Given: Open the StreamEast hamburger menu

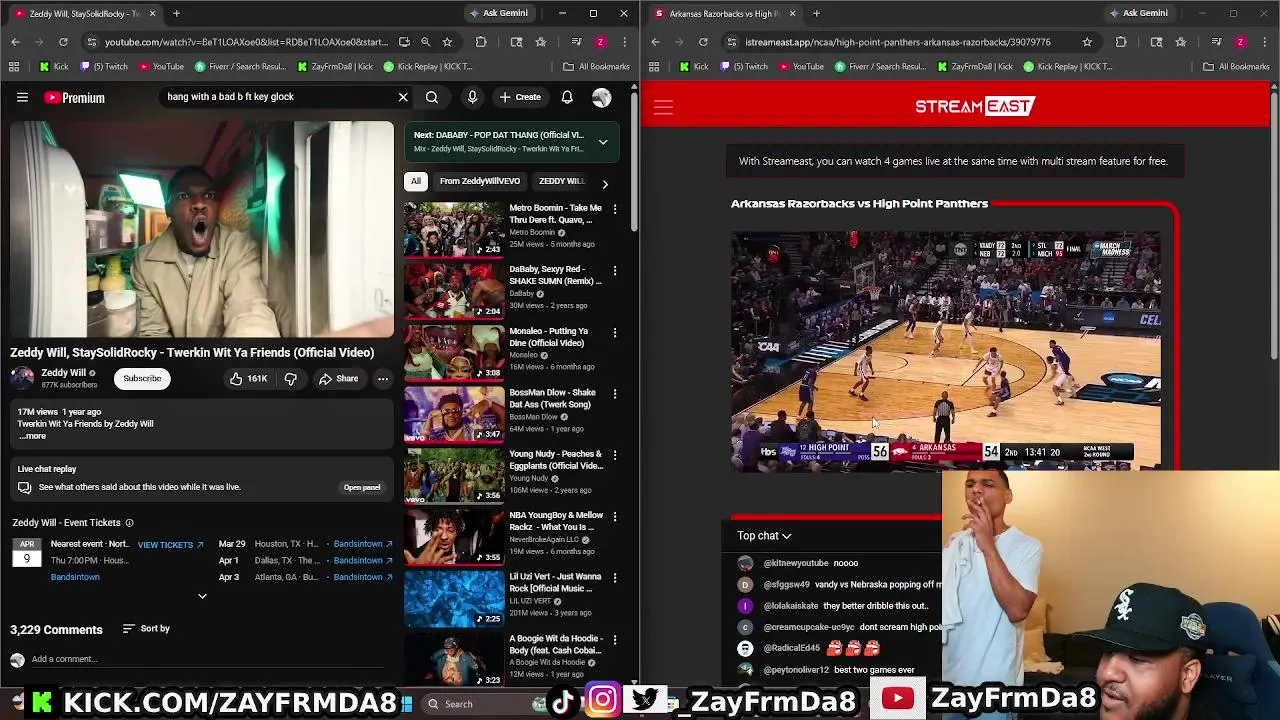Looking at the screenshot, I should [663, 107].
